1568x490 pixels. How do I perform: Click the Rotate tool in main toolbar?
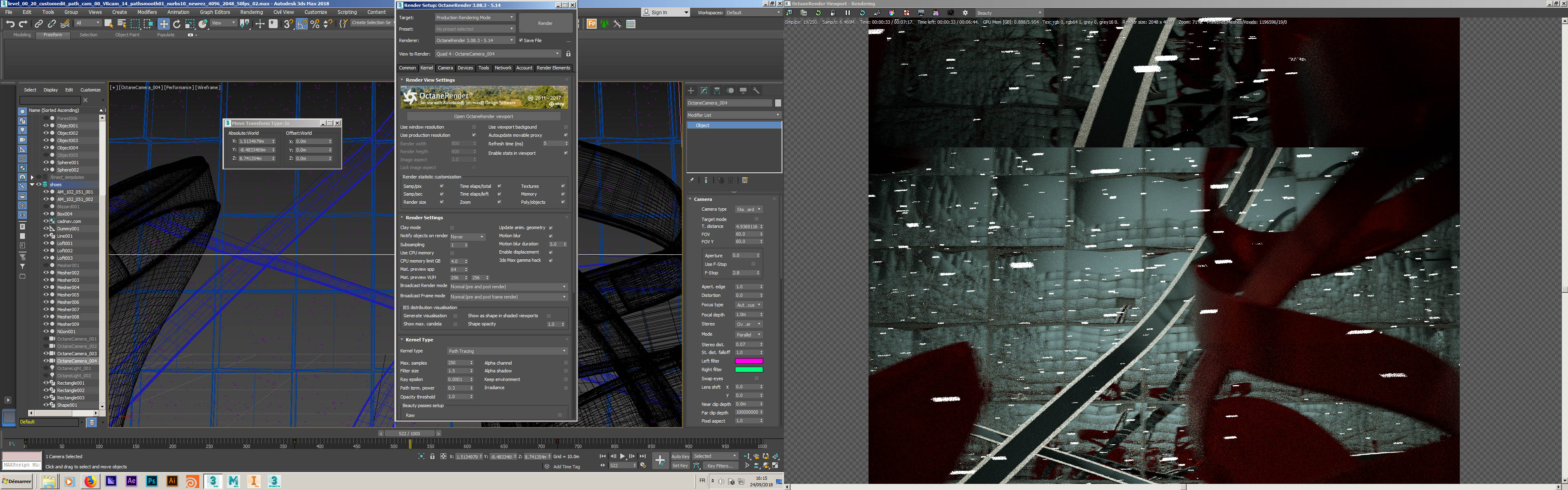coord(176,24)
